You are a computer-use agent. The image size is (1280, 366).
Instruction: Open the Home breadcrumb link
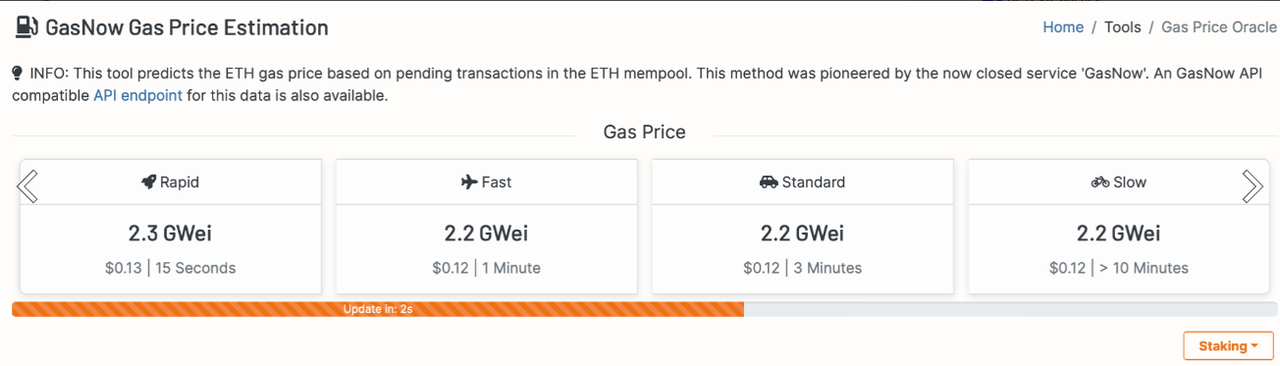[x=1063, y=27]
